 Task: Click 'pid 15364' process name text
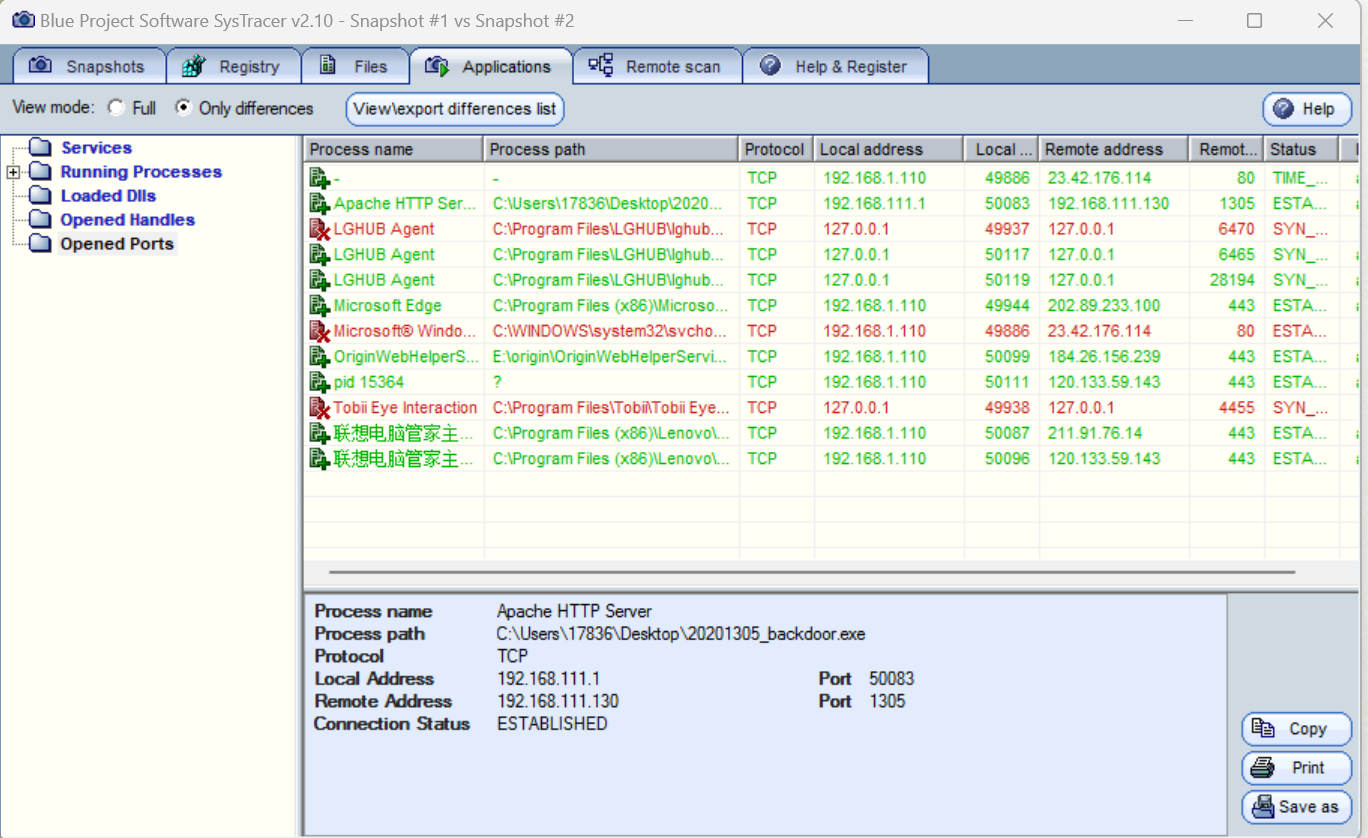tap(369, 382)
